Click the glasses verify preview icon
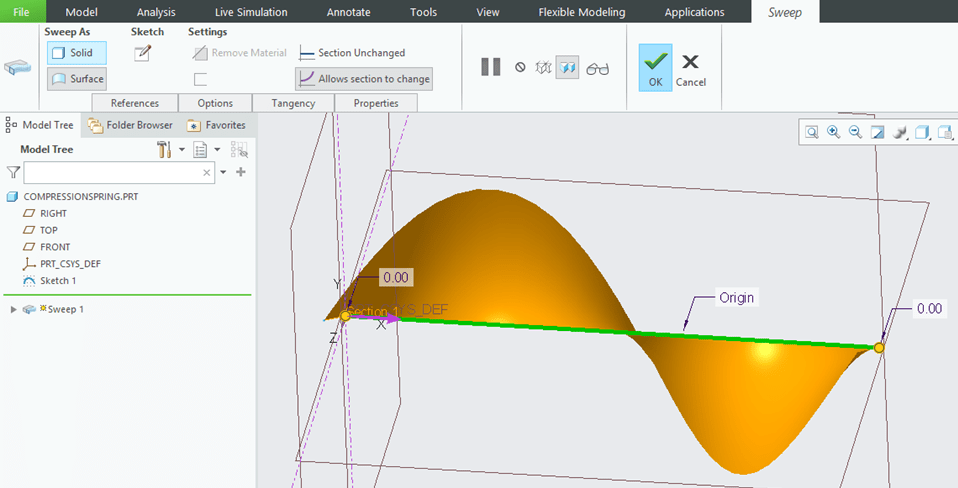This screenshot has width=958, height=488. click(598, 68)
